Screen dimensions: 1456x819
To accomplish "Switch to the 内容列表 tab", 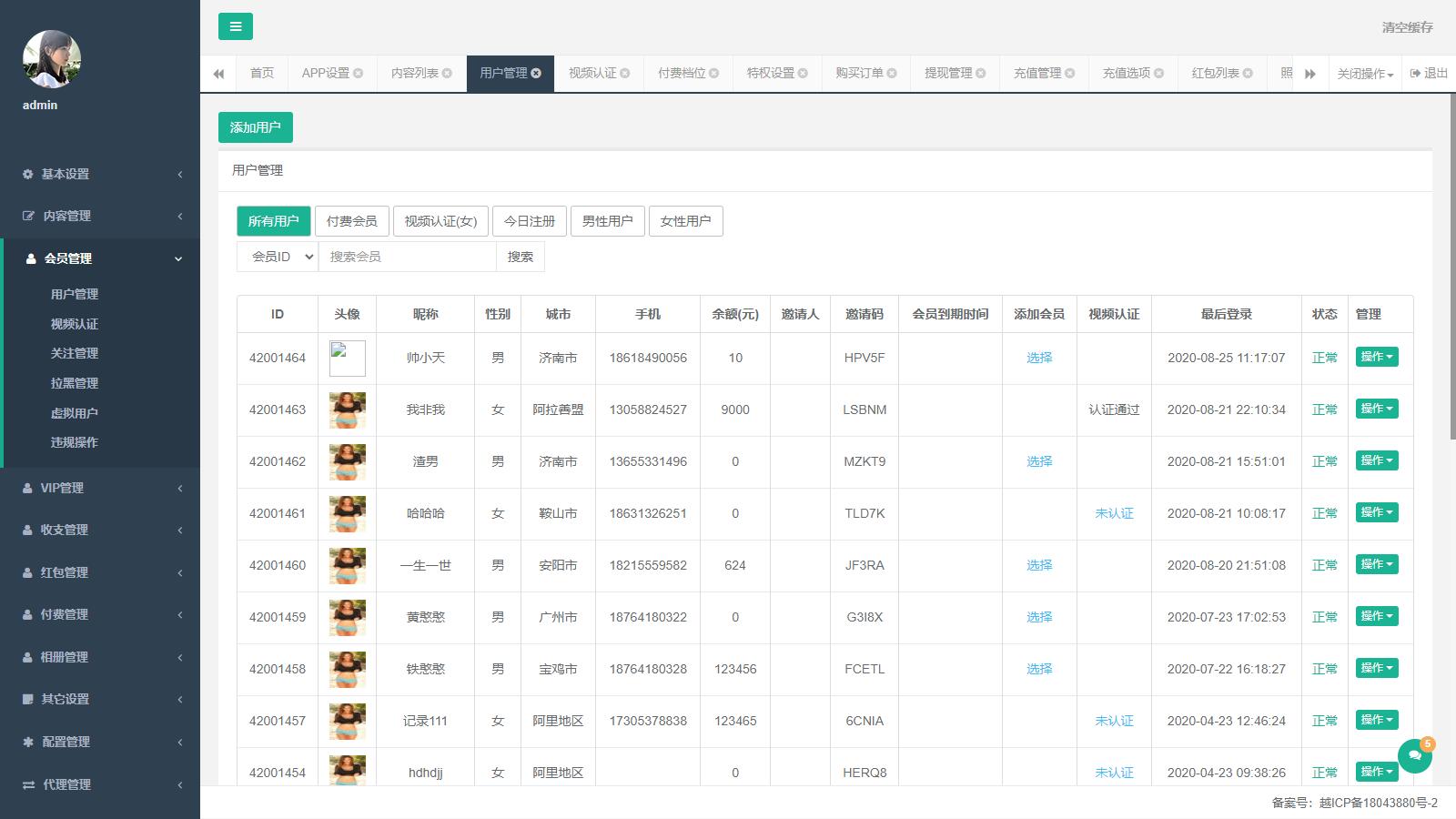I will (x=415, y=74).
